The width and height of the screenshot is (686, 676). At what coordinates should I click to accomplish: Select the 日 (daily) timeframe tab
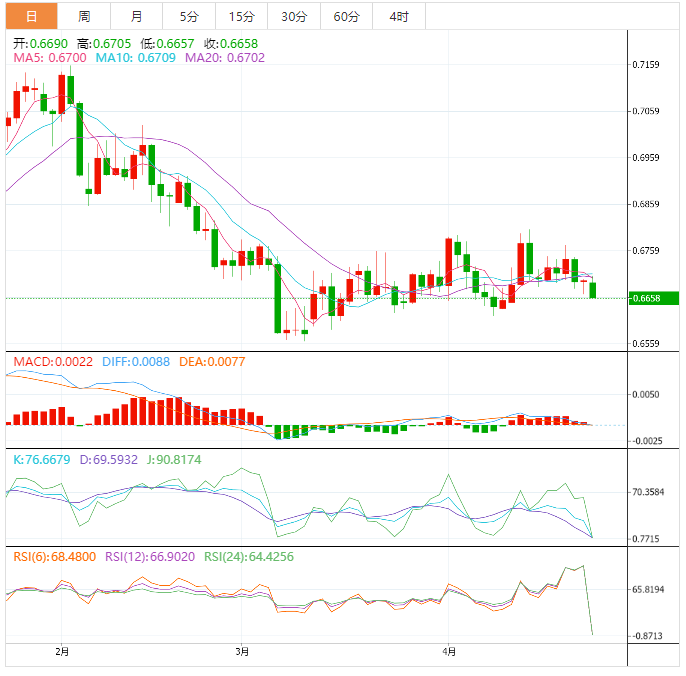32,17
